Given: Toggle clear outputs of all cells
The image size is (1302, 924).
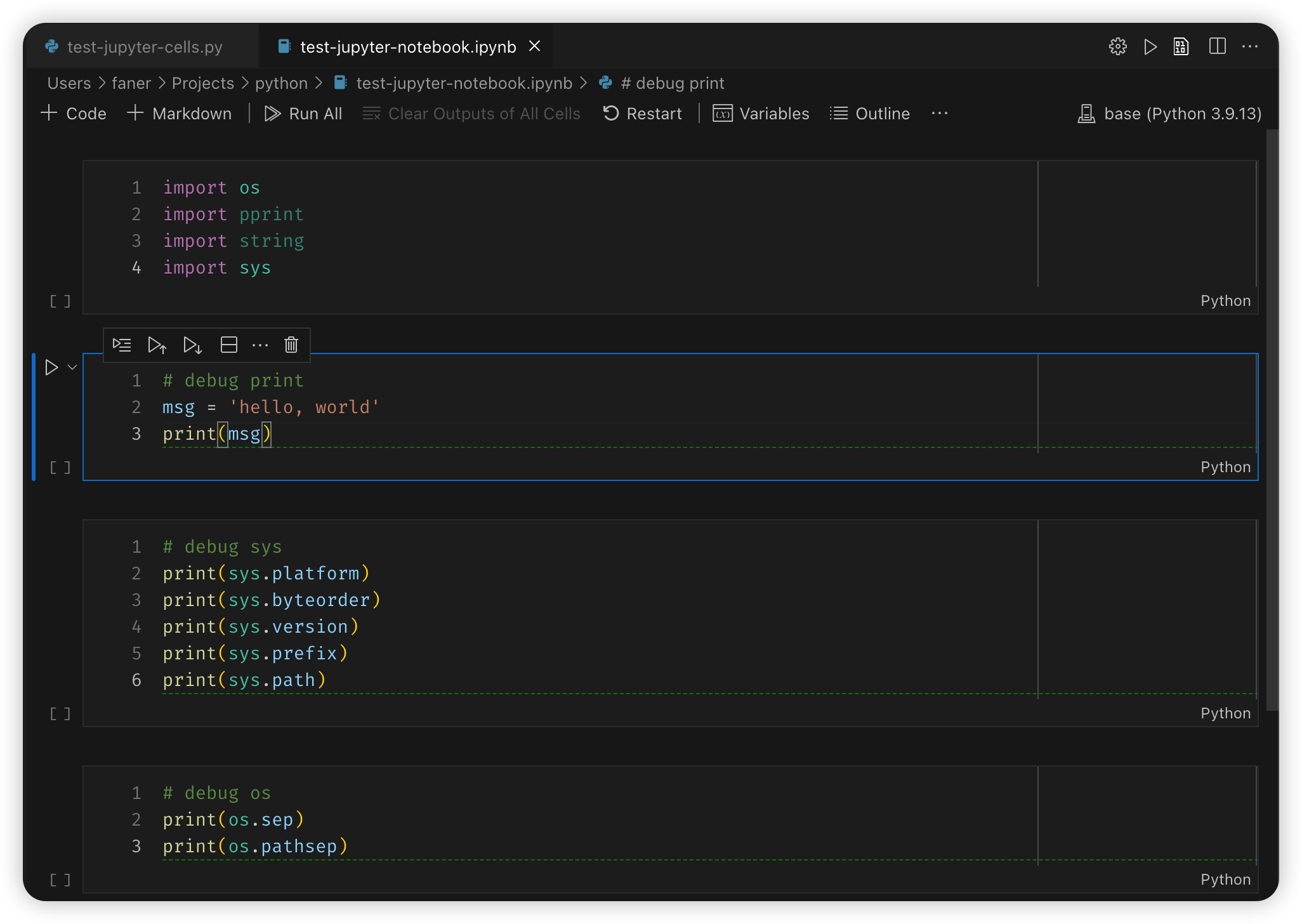Looking at the screenshot, I should [x=471, y=113].
